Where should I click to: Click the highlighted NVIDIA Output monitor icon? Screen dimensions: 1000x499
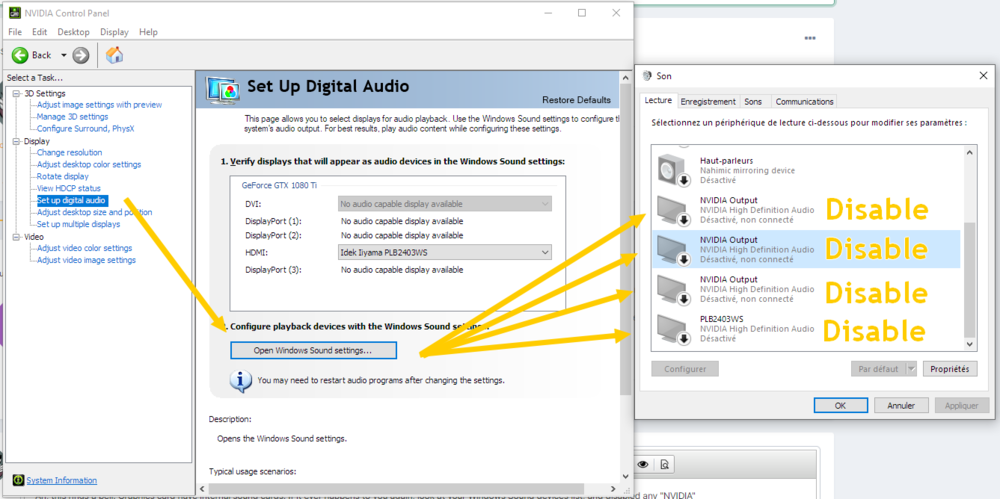pos(669,250)
